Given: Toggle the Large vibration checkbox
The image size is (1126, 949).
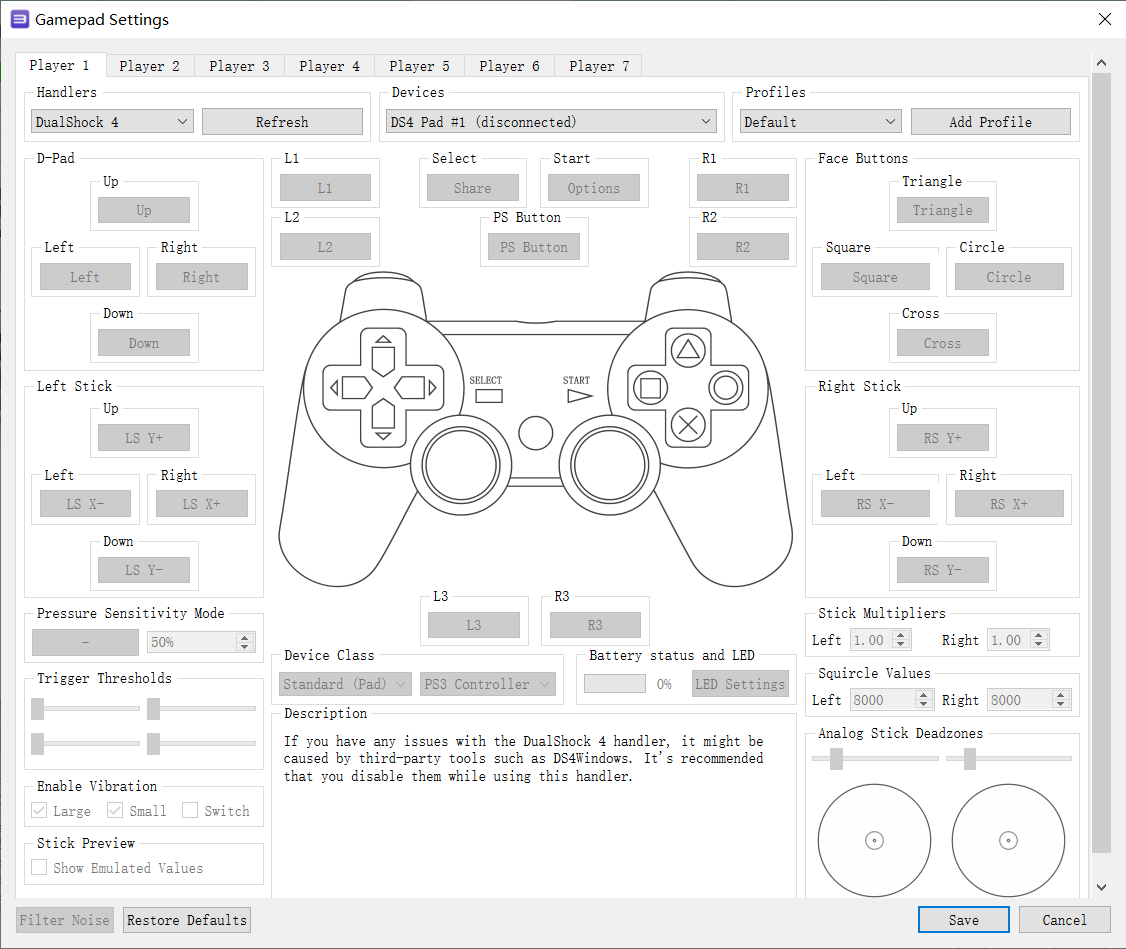Looking at the screenshot, I should pos(39,810).
